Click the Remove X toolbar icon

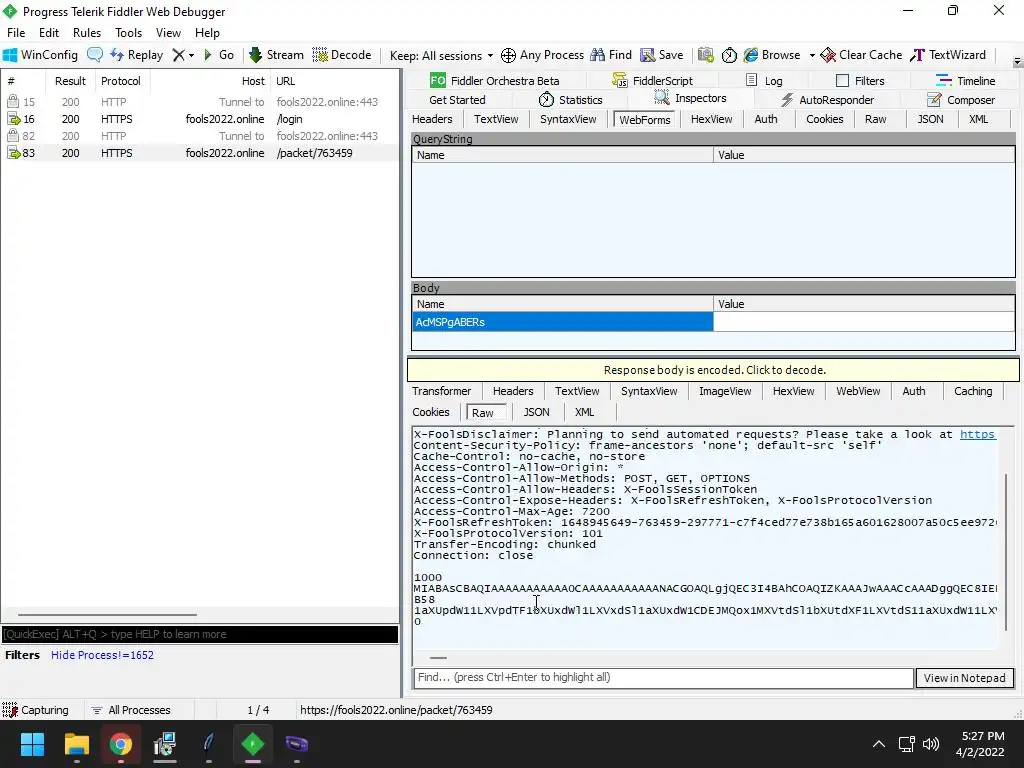coord(178,55)
